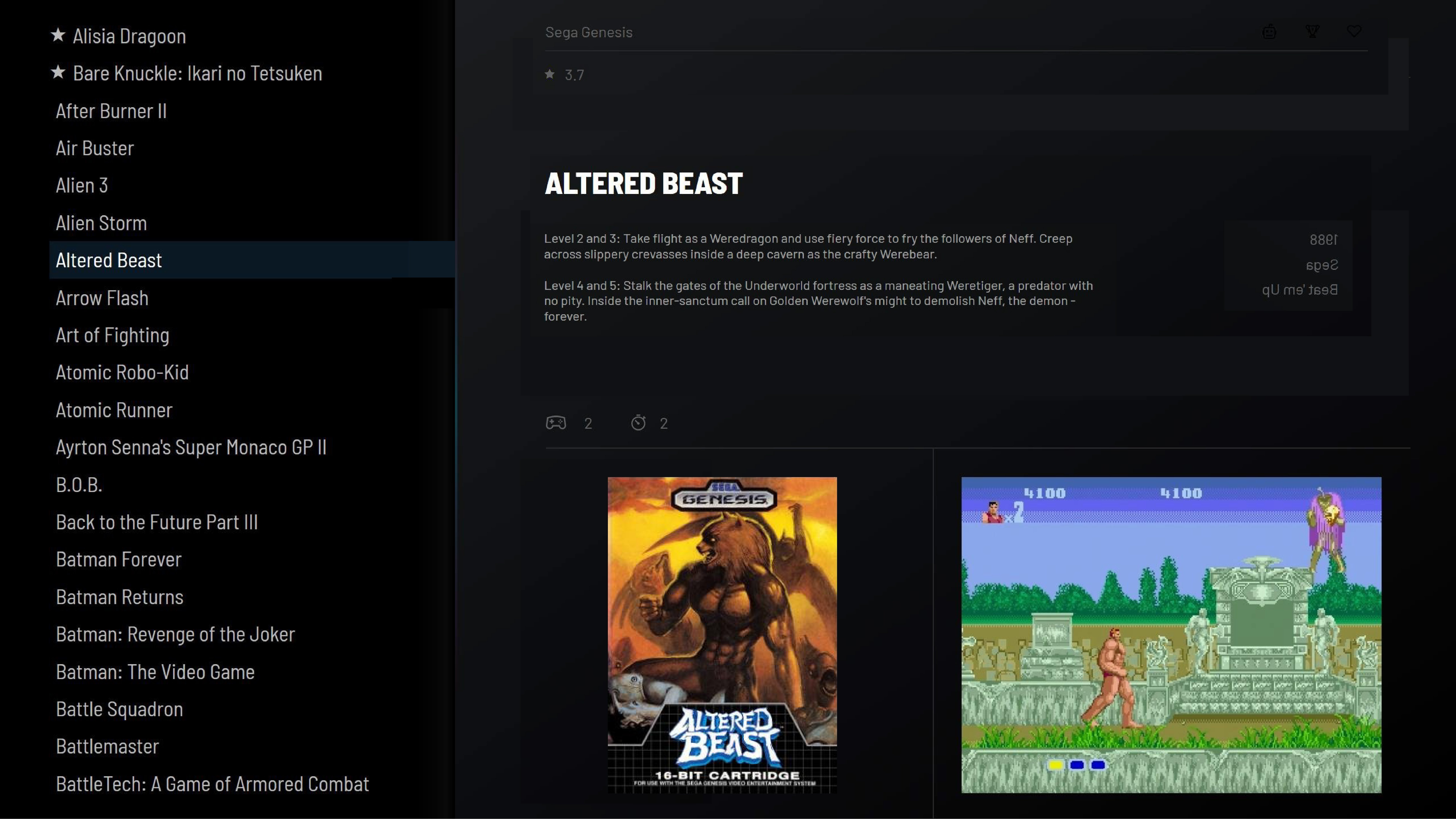Choose Arrow Flash in the list
This screenshot has width=1456, height=819.
point(102,298)
